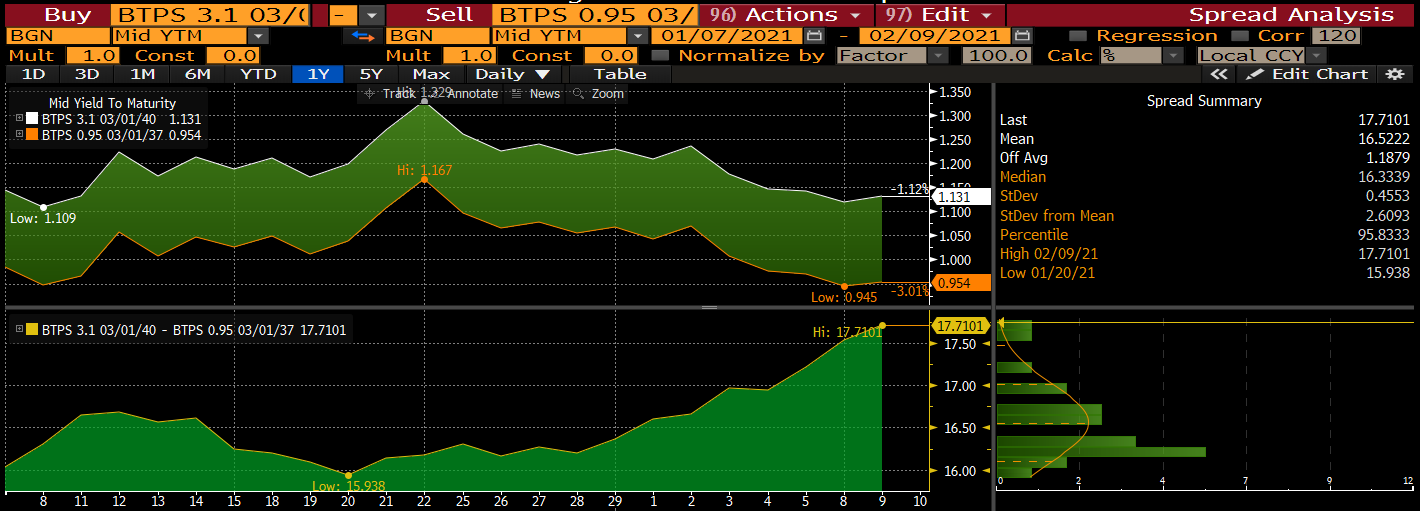Switch to Max range tab
This screenshot has width=1420, height=511.
[431, 74]
